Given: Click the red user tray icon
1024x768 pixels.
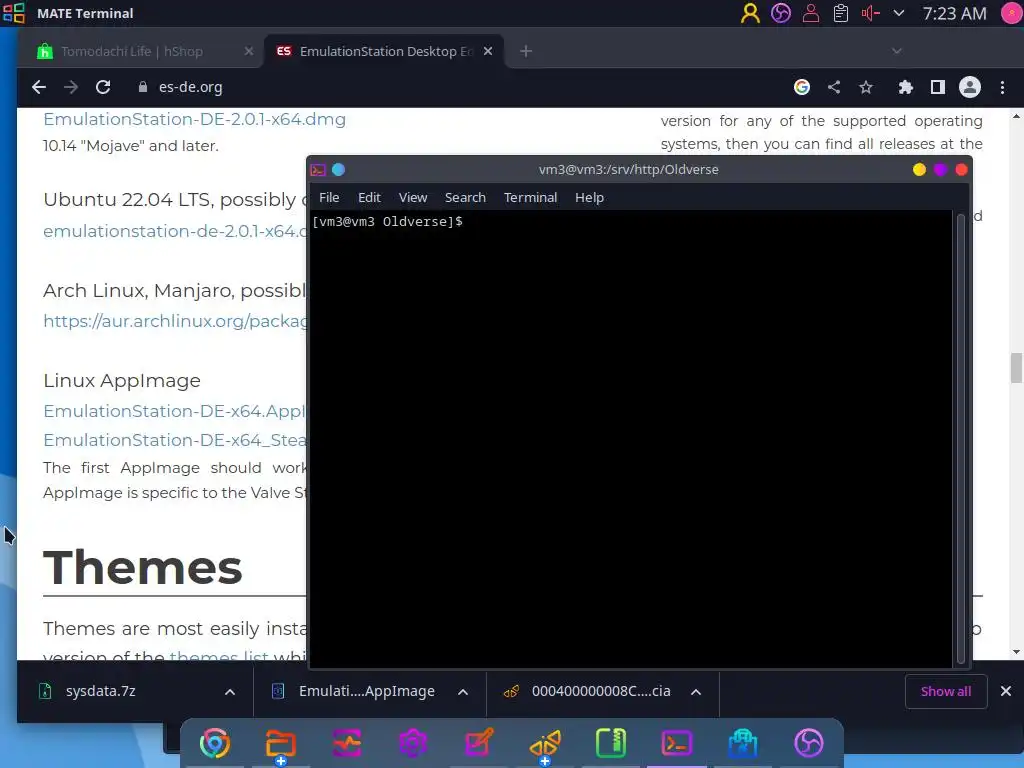Looking at the screenshot, I should coord(810,13).
